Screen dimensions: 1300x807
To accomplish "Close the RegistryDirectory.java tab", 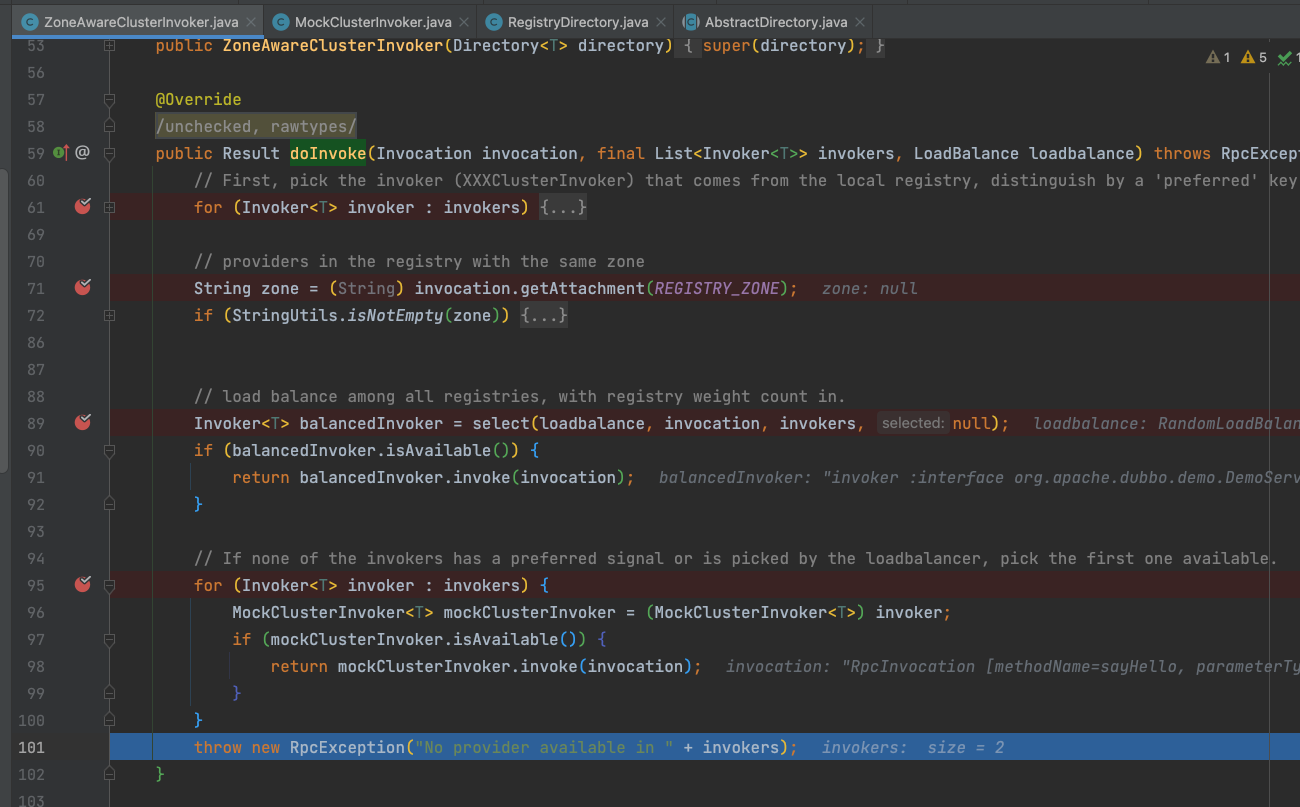I will 660,22.
